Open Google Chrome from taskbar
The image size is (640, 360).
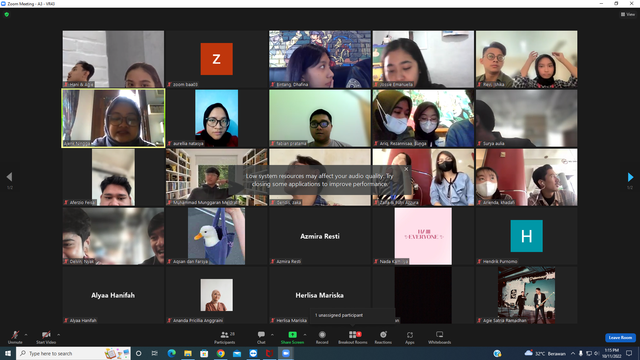pyautogui.click(x=220, y=353)
